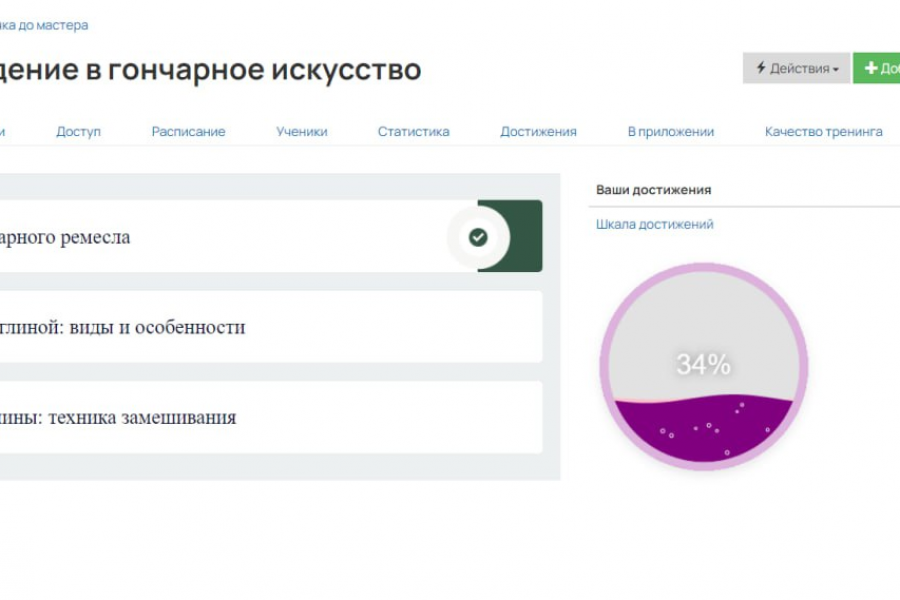Follow the breadcrumb link ending with до мастера
900x600 pixels.
(44, 25)
